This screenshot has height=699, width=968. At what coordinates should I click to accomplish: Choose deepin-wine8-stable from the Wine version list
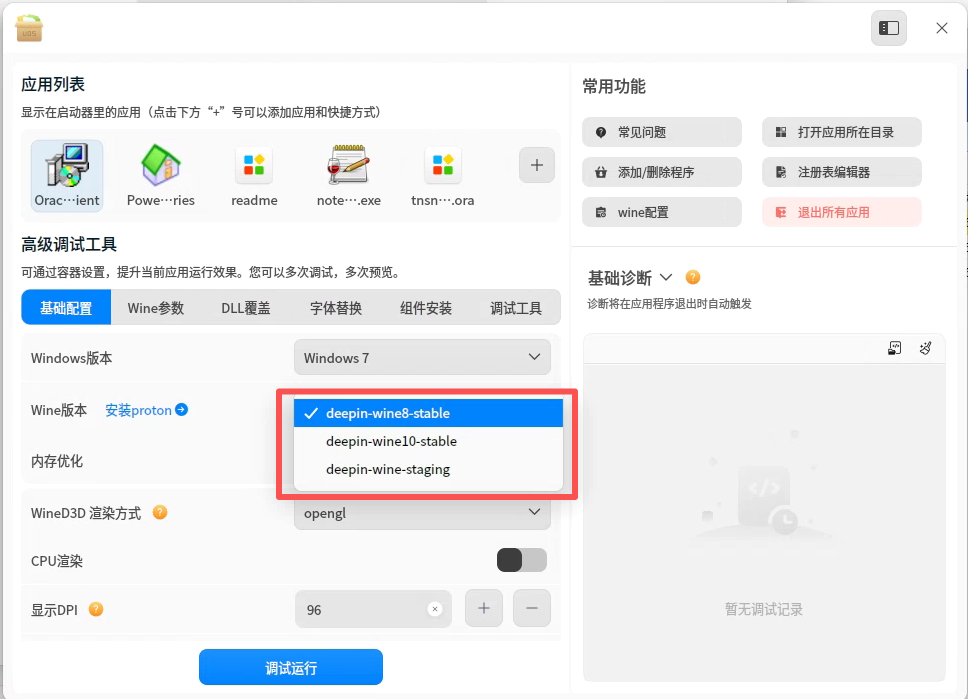coord(428,413)
